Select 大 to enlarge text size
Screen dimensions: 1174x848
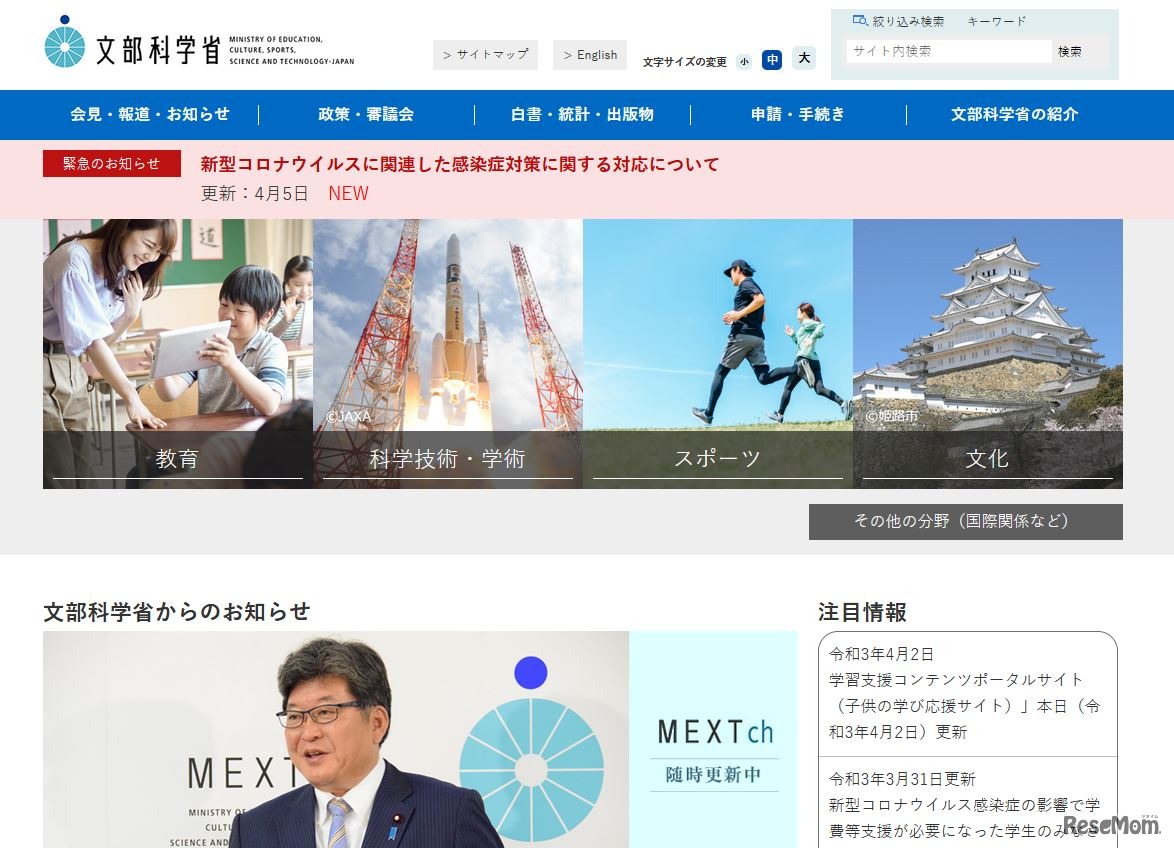pyautogui.click(x=802, y=59)
